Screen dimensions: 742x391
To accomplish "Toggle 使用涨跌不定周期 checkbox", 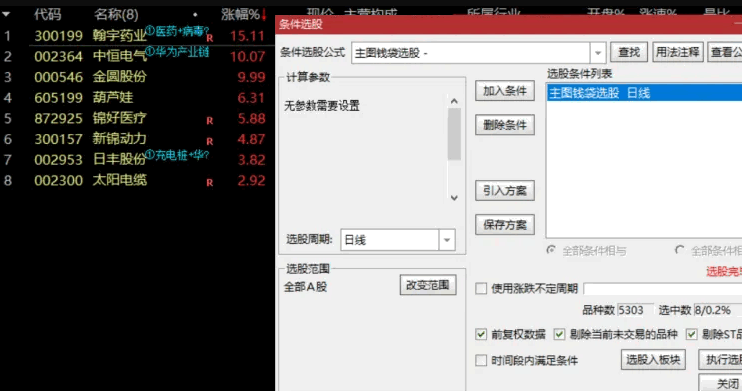I will point(481,288).
